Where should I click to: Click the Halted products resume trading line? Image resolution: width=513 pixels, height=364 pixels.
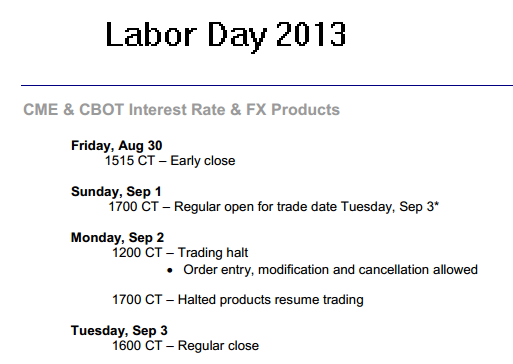238,300
